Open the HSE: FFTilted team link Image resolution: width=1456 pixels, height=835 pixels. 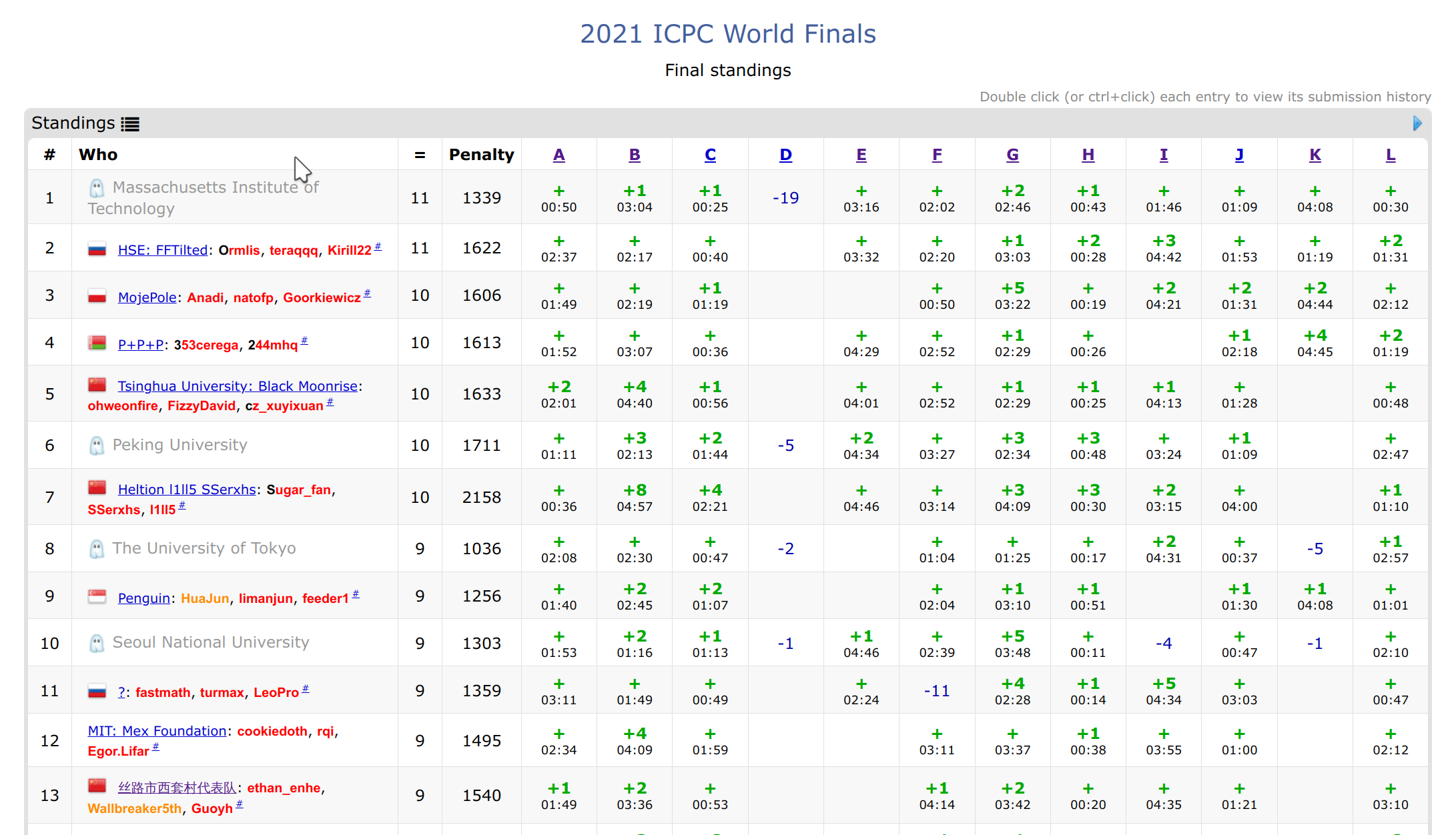(162, 250)
